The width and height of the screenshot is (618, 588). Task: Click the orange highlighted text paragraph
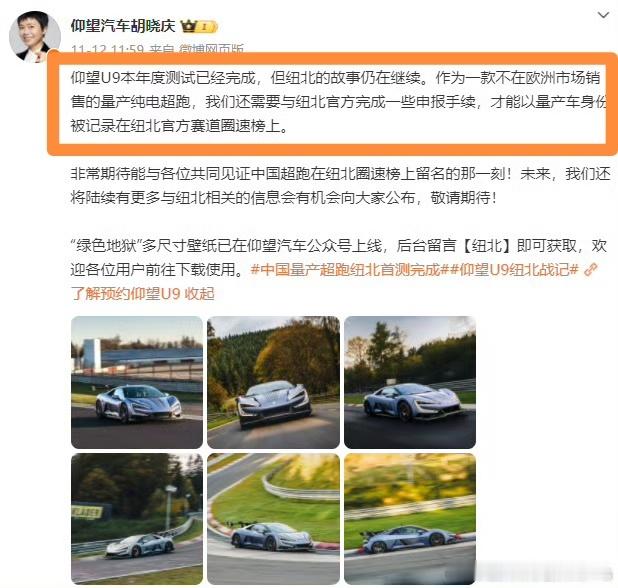click(x=338, y=102)
